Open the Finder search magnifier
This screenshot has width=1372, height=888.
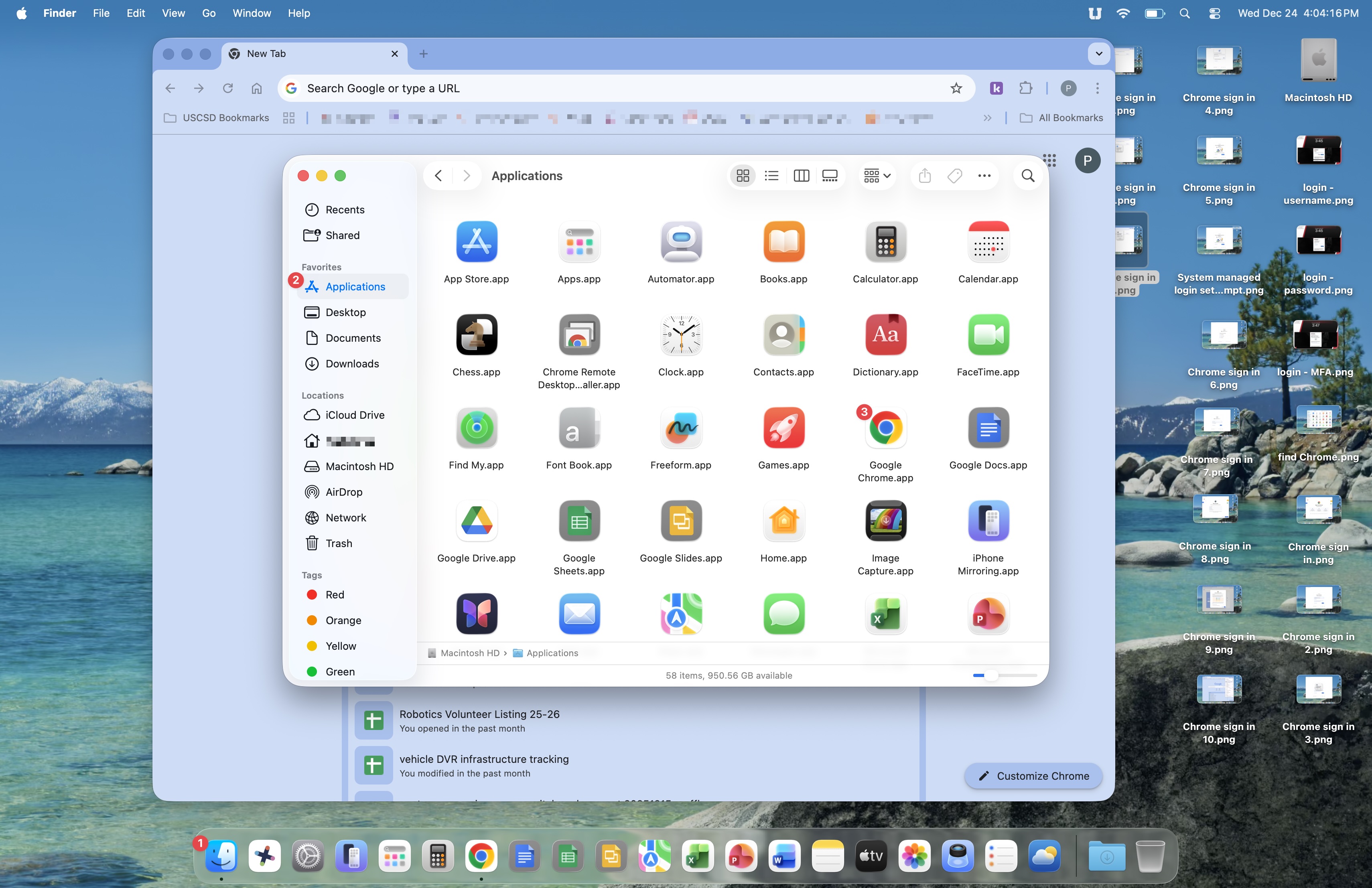click(1027, 176)
